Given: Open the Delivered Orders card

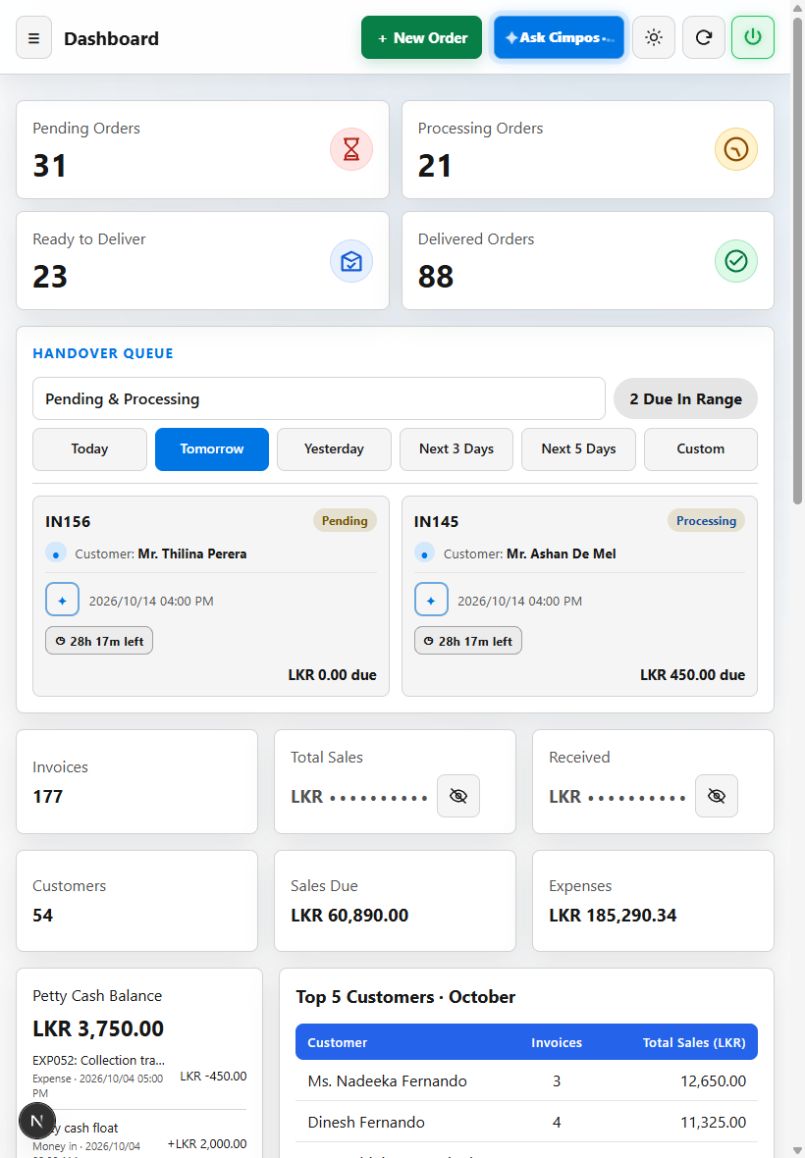Looking at the screenshot, I should [x=588, y=261].
